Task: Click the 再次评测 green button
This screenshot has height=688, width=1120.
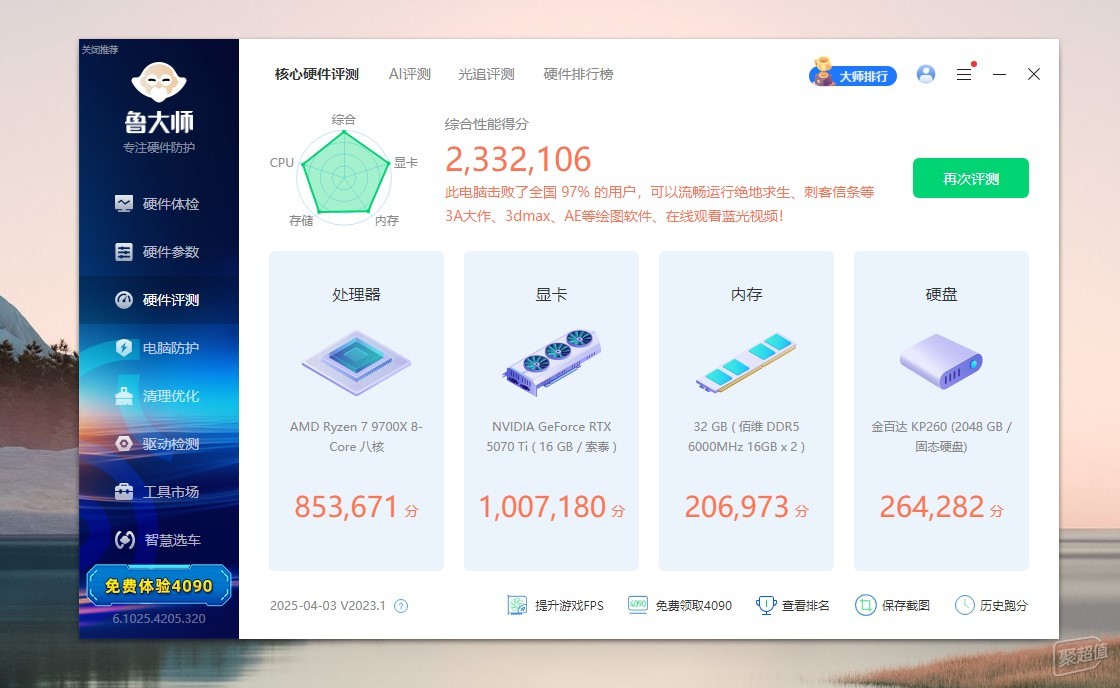Action: [971, 178]
